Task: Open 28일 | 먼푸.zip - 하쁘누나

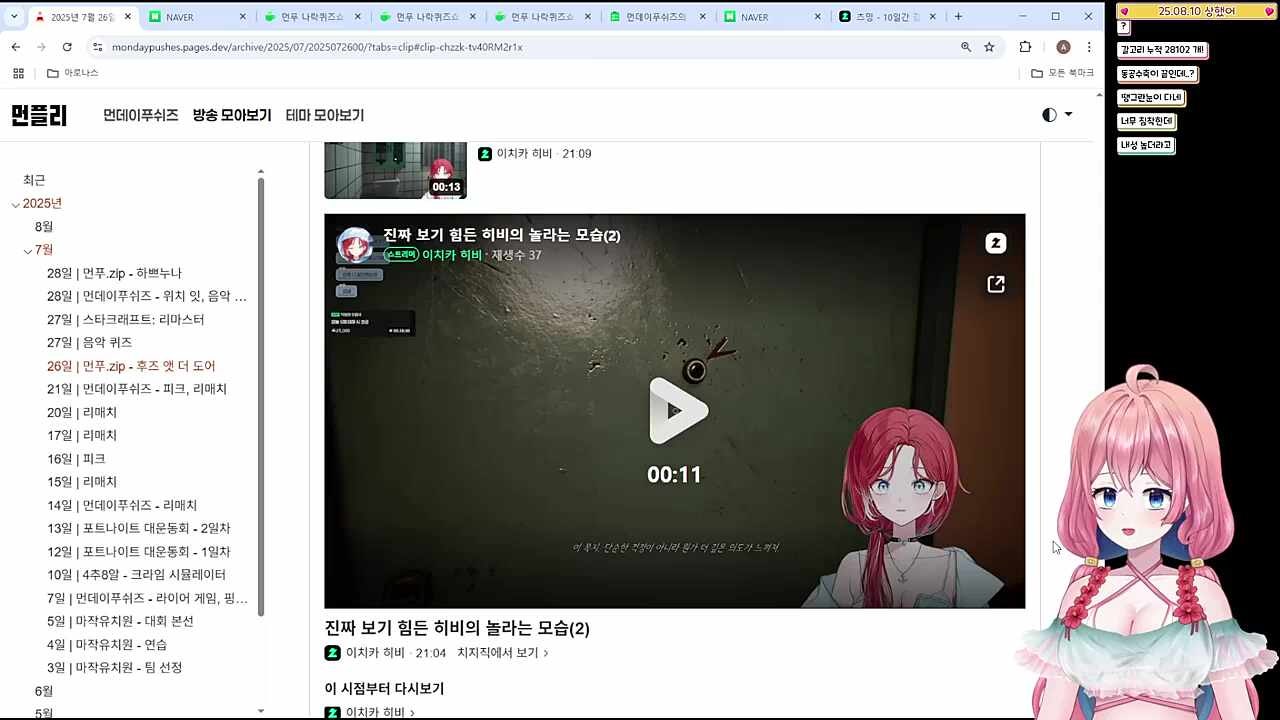Action: pos(114,273)
